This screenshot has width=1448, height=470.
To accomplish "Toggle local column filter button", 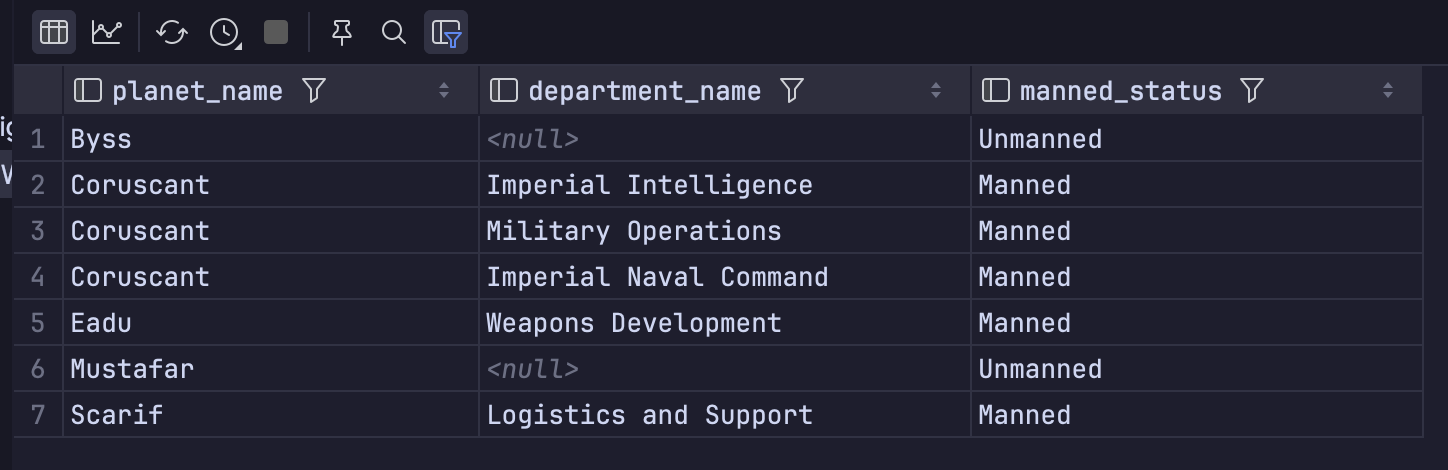I will point(446,32).
